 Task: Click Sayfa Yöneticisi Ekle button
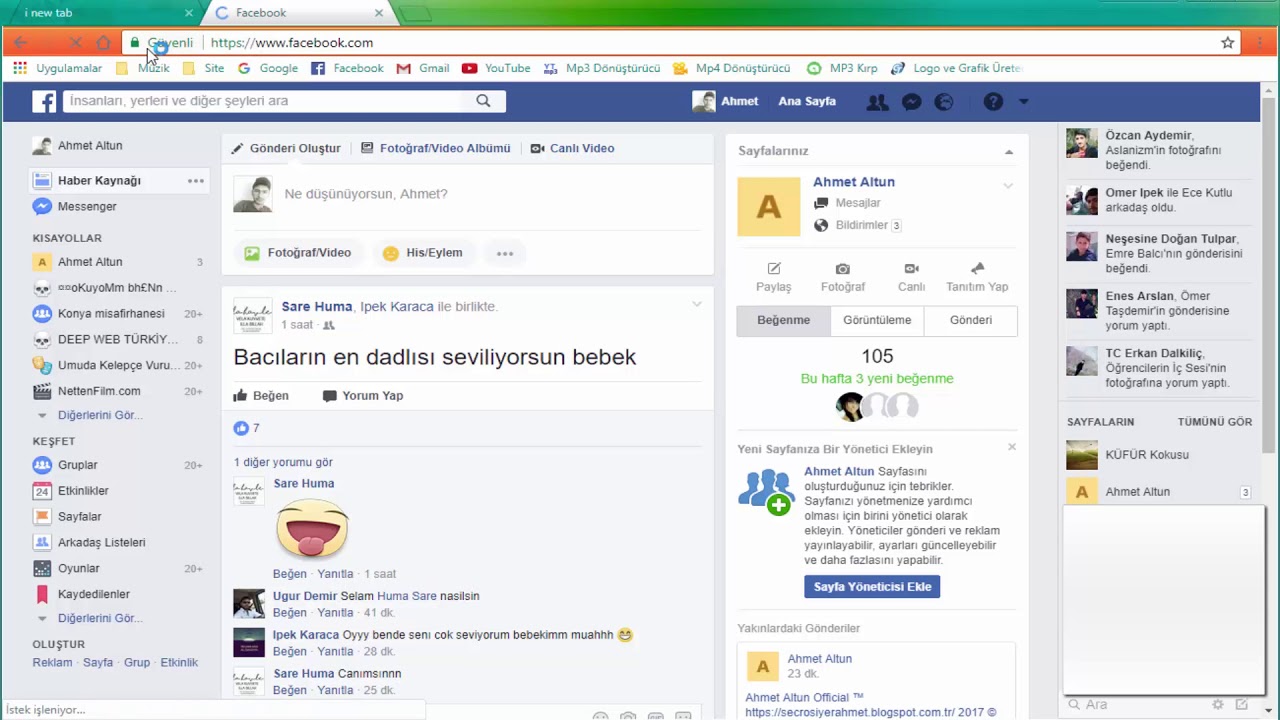pos(872,587)
